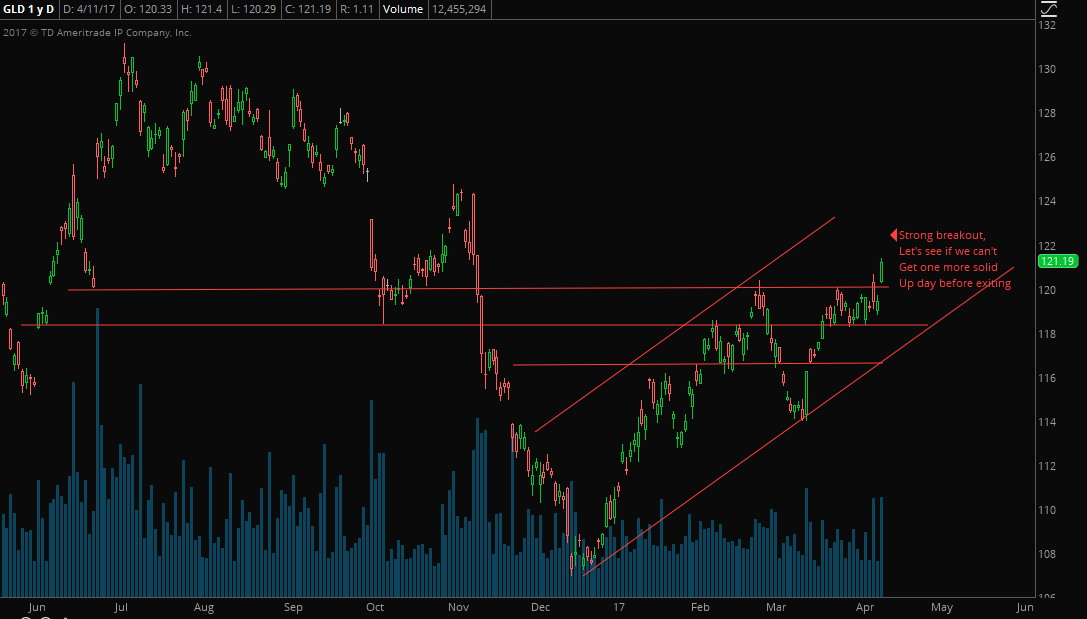Screen dimensions: 1087x619
Task: Click the high value H: 121.4
Action: [x=202, y=9]
